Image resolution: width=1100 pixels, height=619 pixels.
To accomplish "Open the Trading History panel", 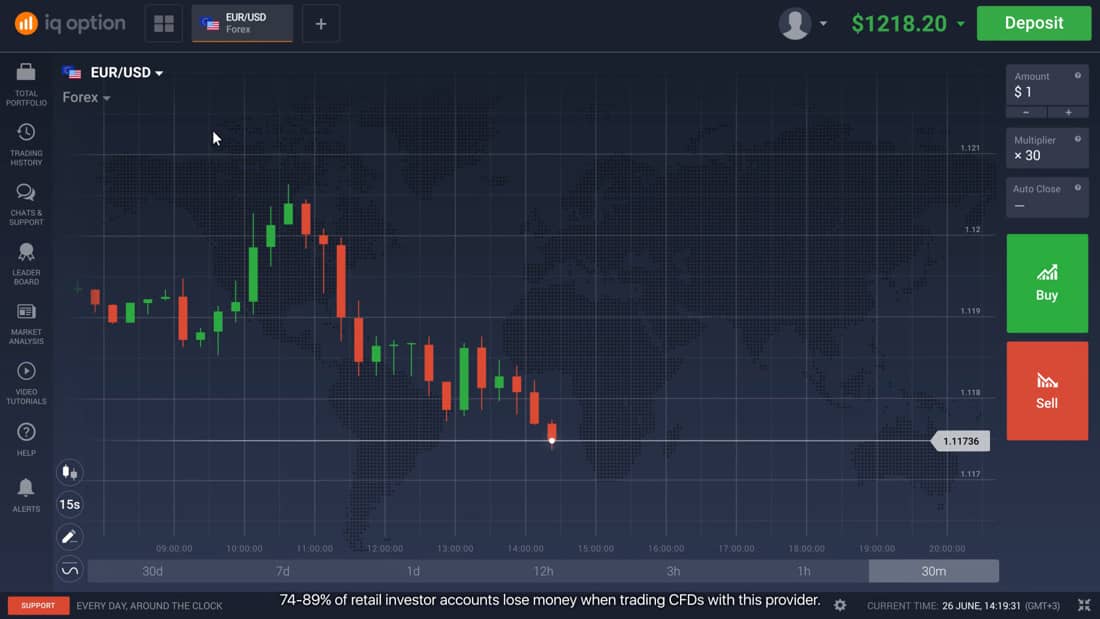I will [x=26, y=143].
